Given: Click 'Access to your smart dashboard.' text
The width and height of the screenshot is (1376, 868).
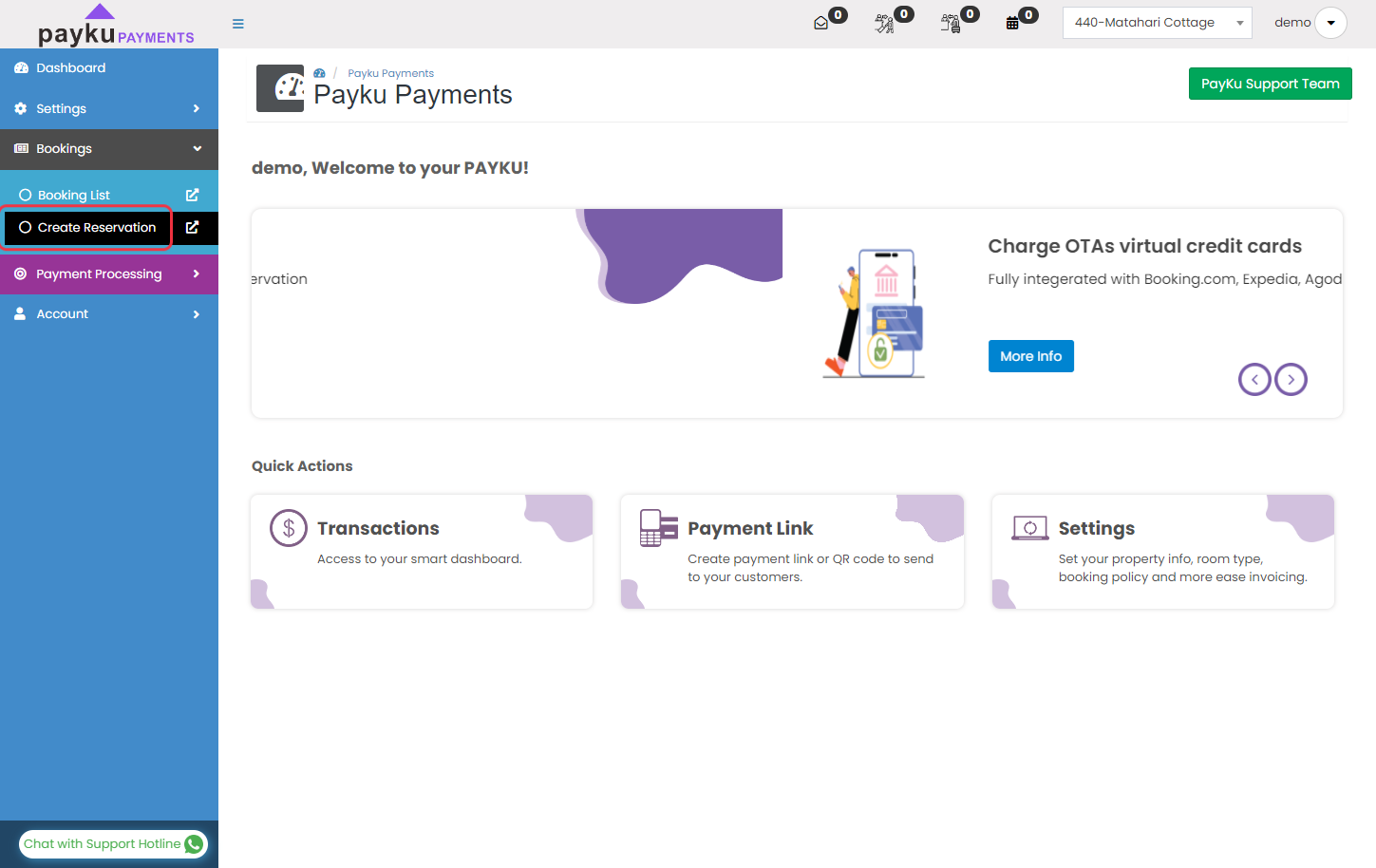Looking at the screenshot, I should point(420,559).
